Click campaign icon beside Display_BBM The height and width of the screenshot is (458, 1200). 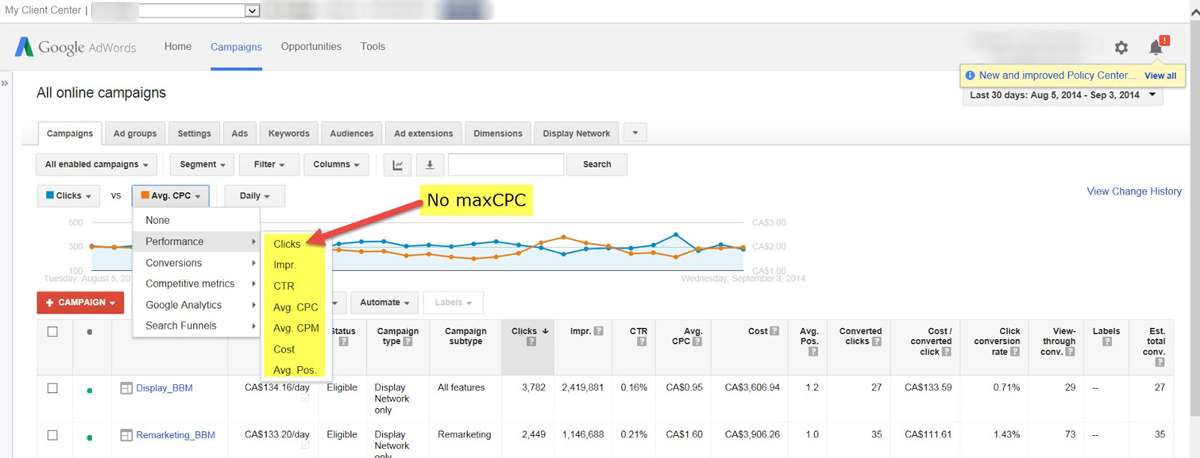click(127, 388)
